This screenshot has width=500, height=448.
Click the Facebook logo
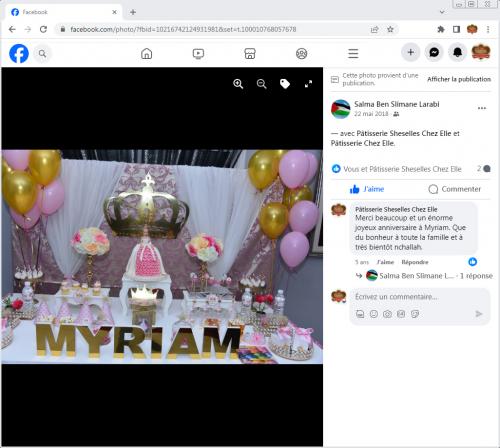(19, 53)
